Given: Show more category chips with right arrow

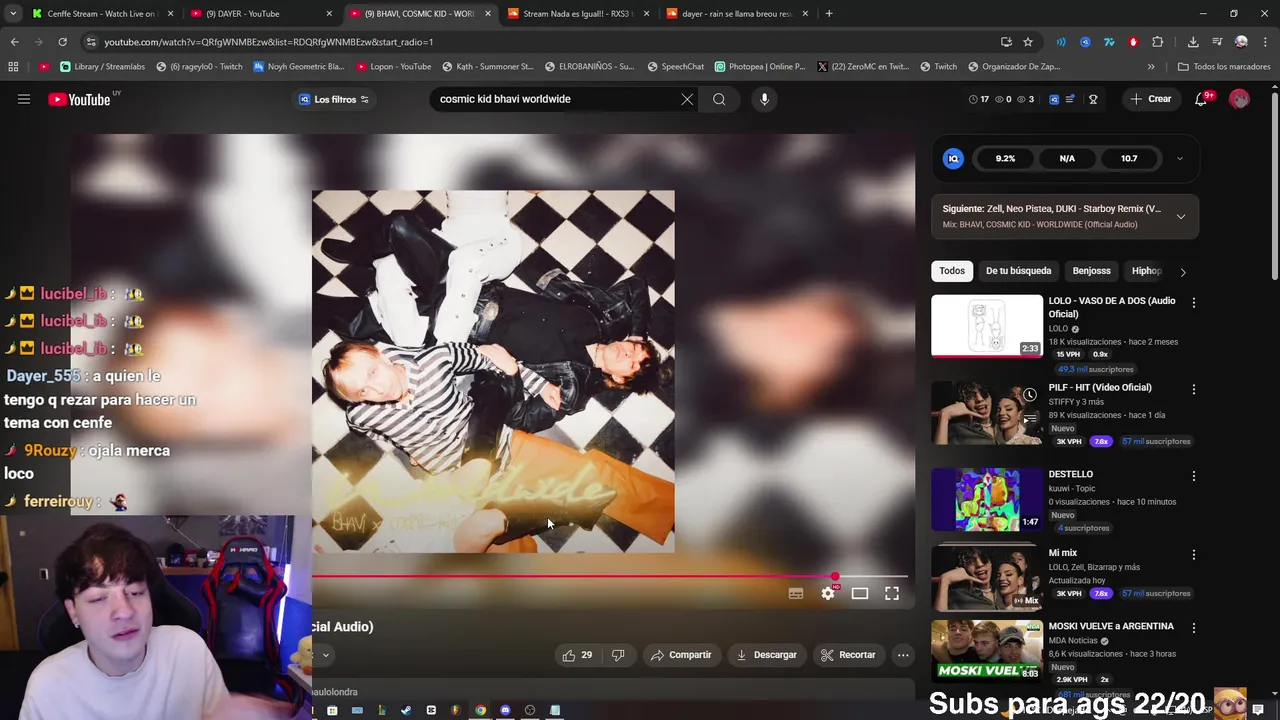Looking at the screenshot, I should pyautogui.click(x=1183, y=272).
